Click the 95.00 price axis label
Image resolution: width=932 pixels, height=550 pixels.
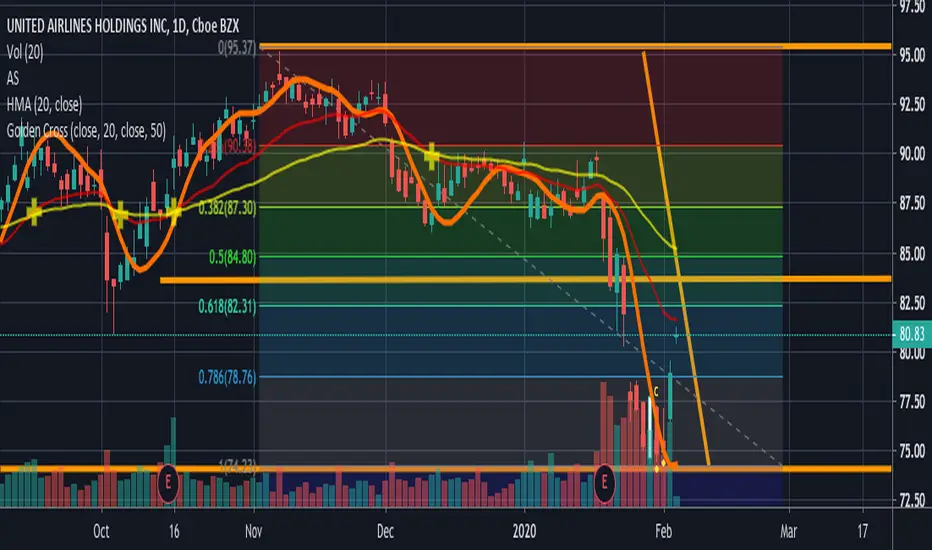[x=912, y=55]
